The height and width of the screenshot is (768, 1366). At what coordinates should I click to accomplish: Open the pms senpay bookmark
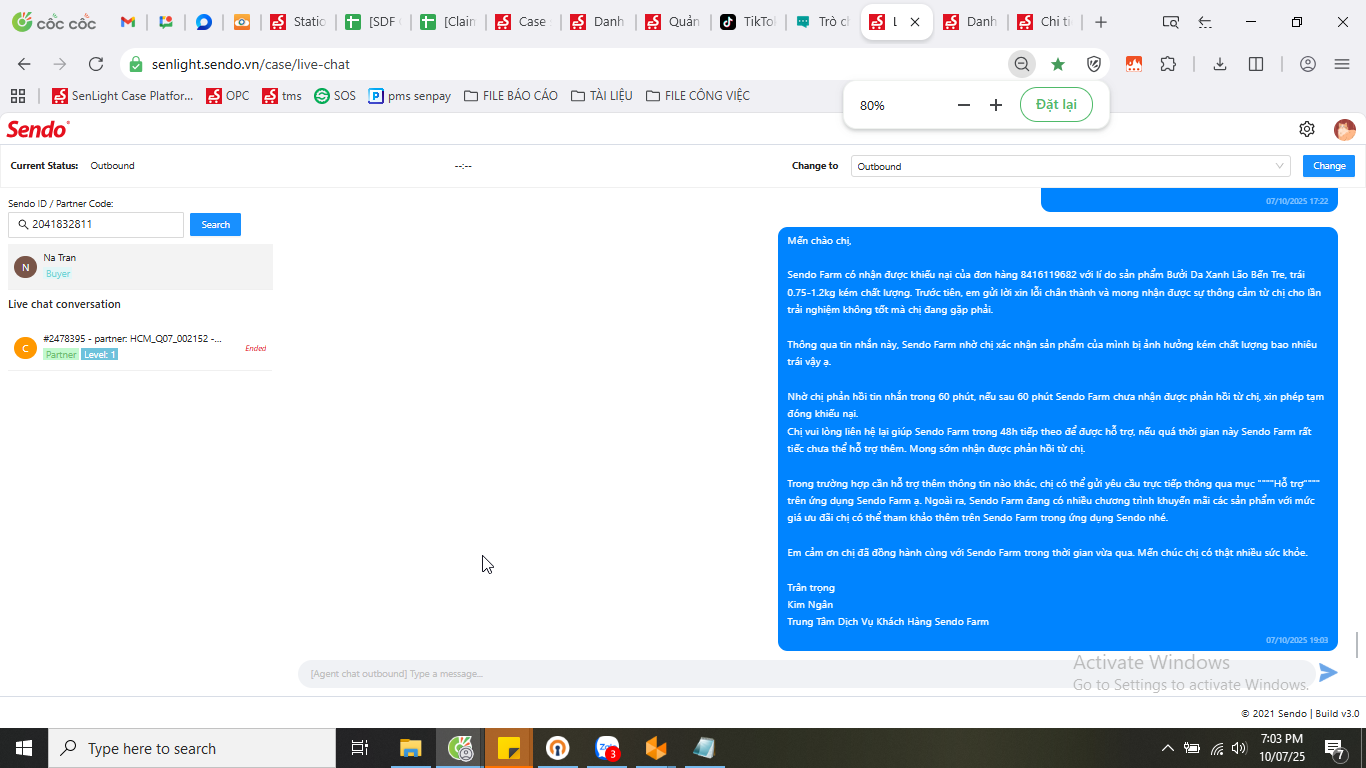coord(410,96)
